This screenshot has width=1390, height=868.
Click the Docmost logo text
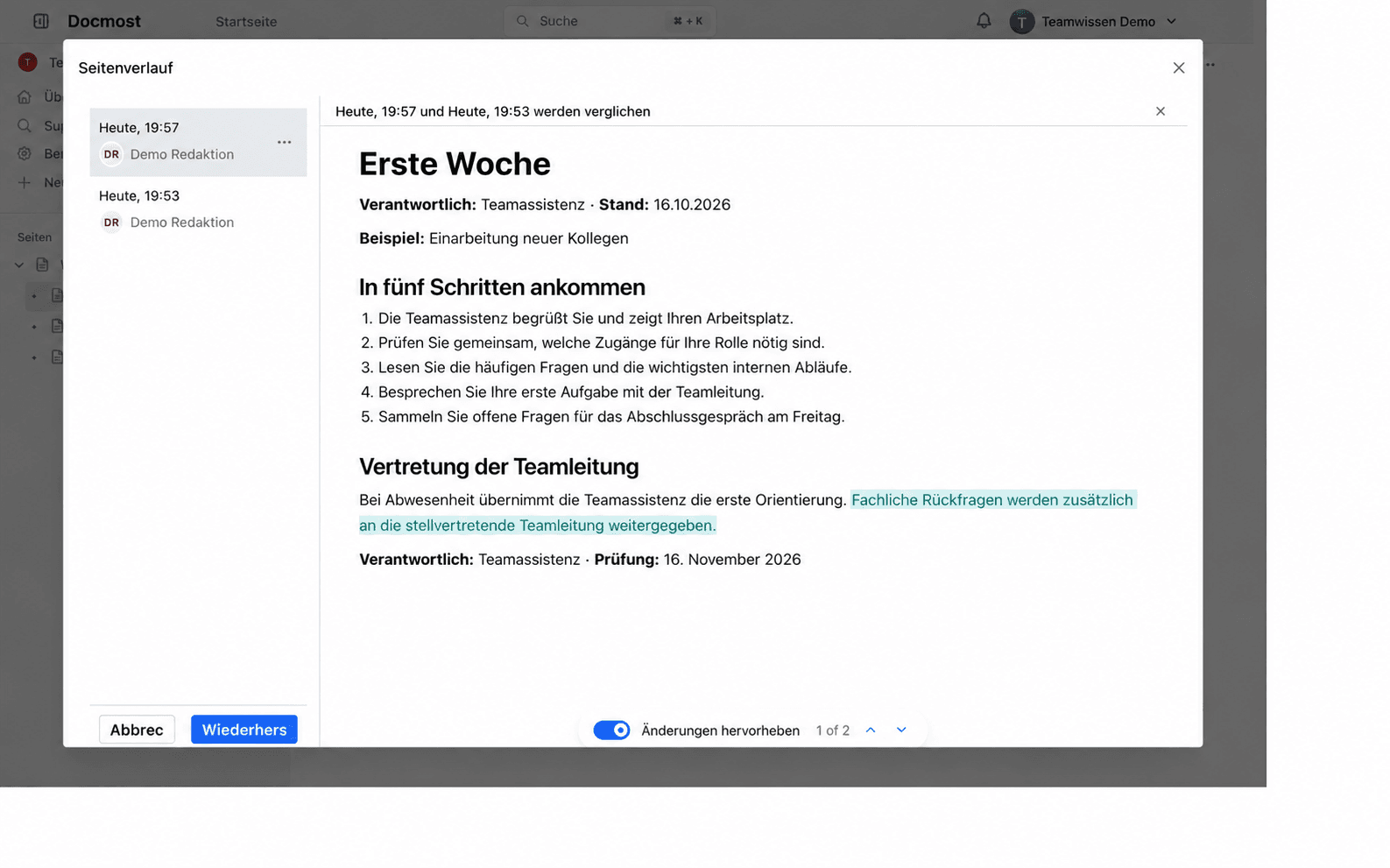(104, 21)
